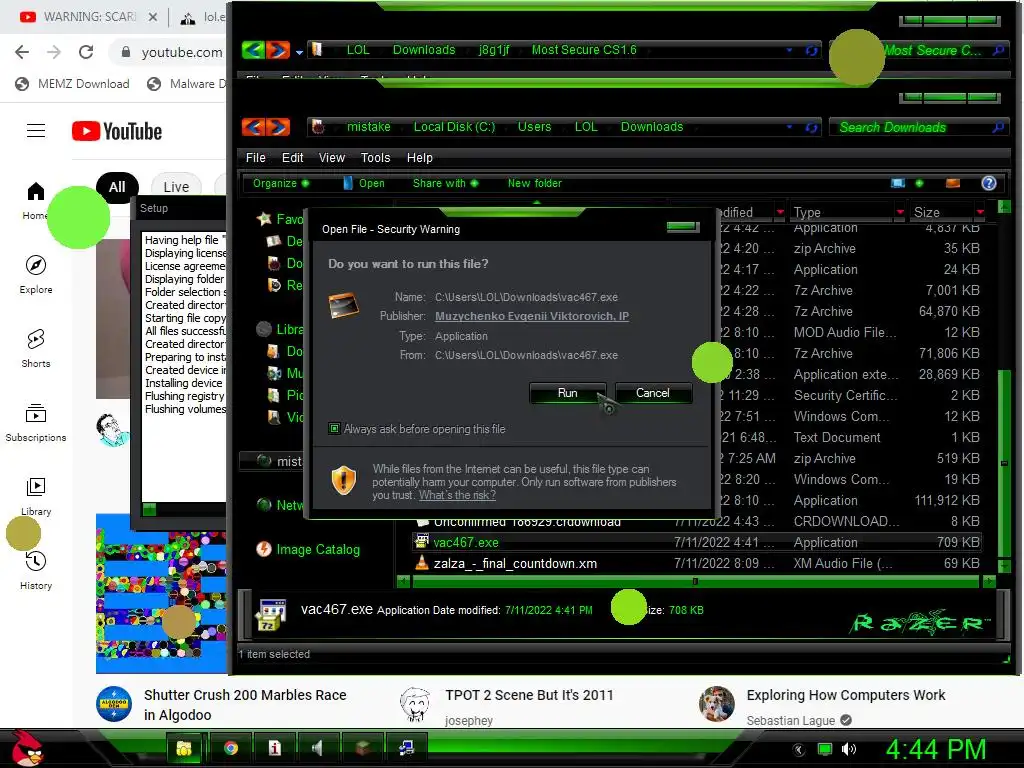1024x768 pixels.
Task: Open the Date modified column filter dropdown
Action: coord(780,212)
